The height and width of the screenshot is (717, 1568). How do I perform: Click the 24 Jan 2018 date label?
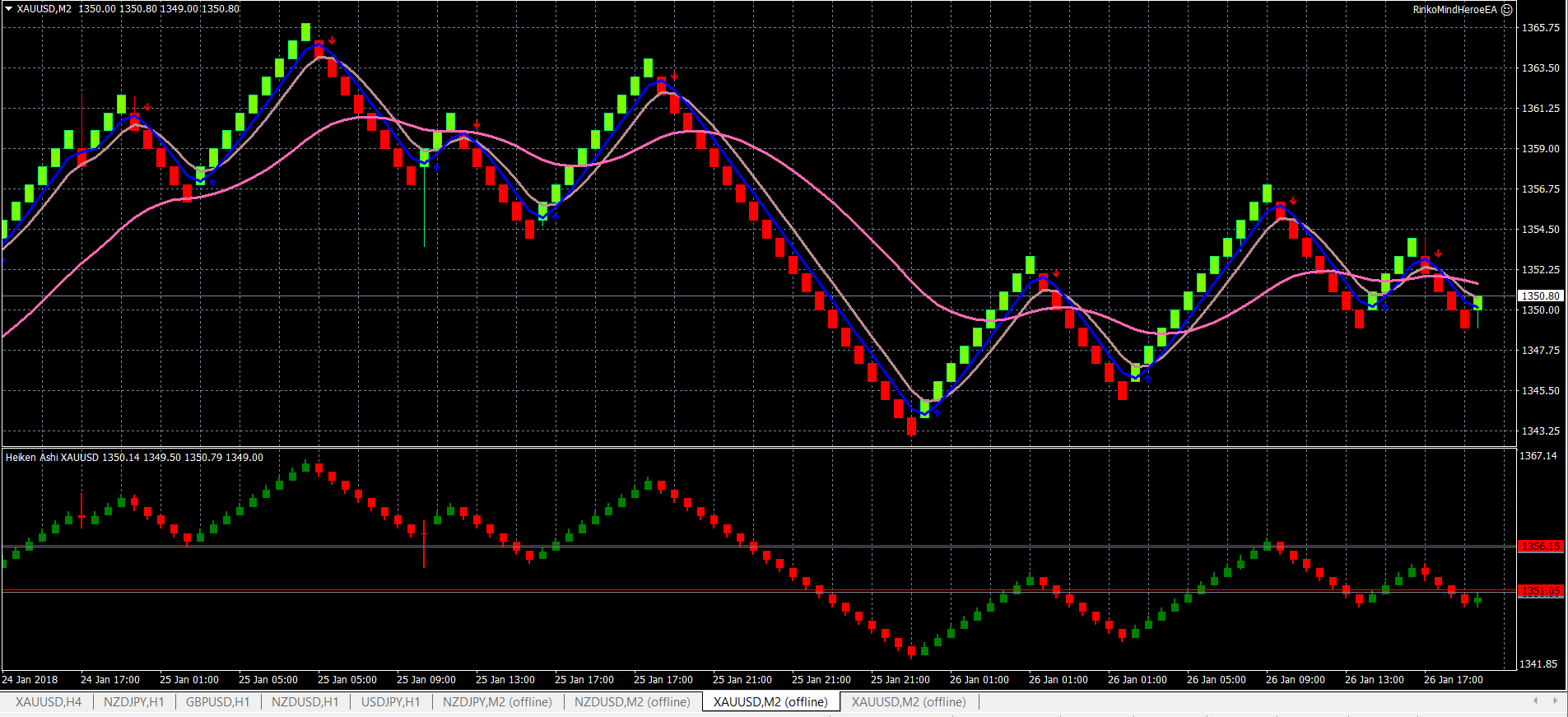pyautogui.click(x=30, y=680)
